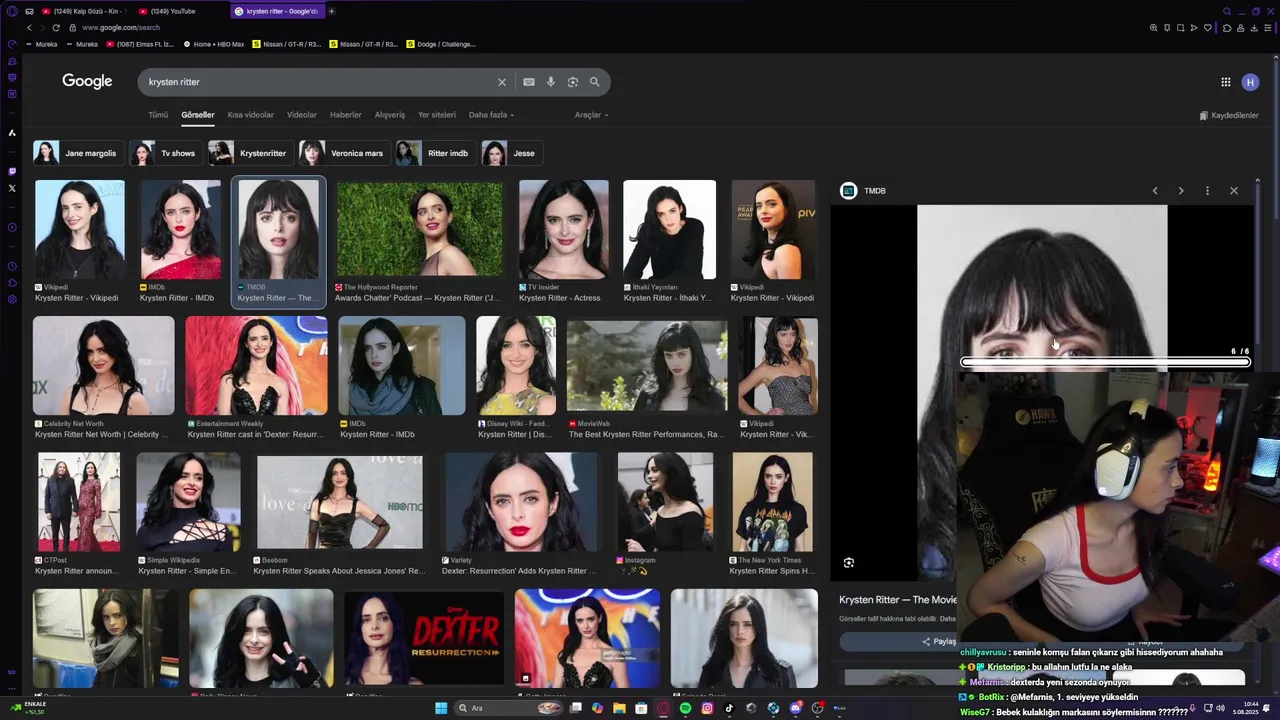Open the browser easy setup menu icon
The width and height of the screenshot is (1280, 720).
tap(1267, 28)
